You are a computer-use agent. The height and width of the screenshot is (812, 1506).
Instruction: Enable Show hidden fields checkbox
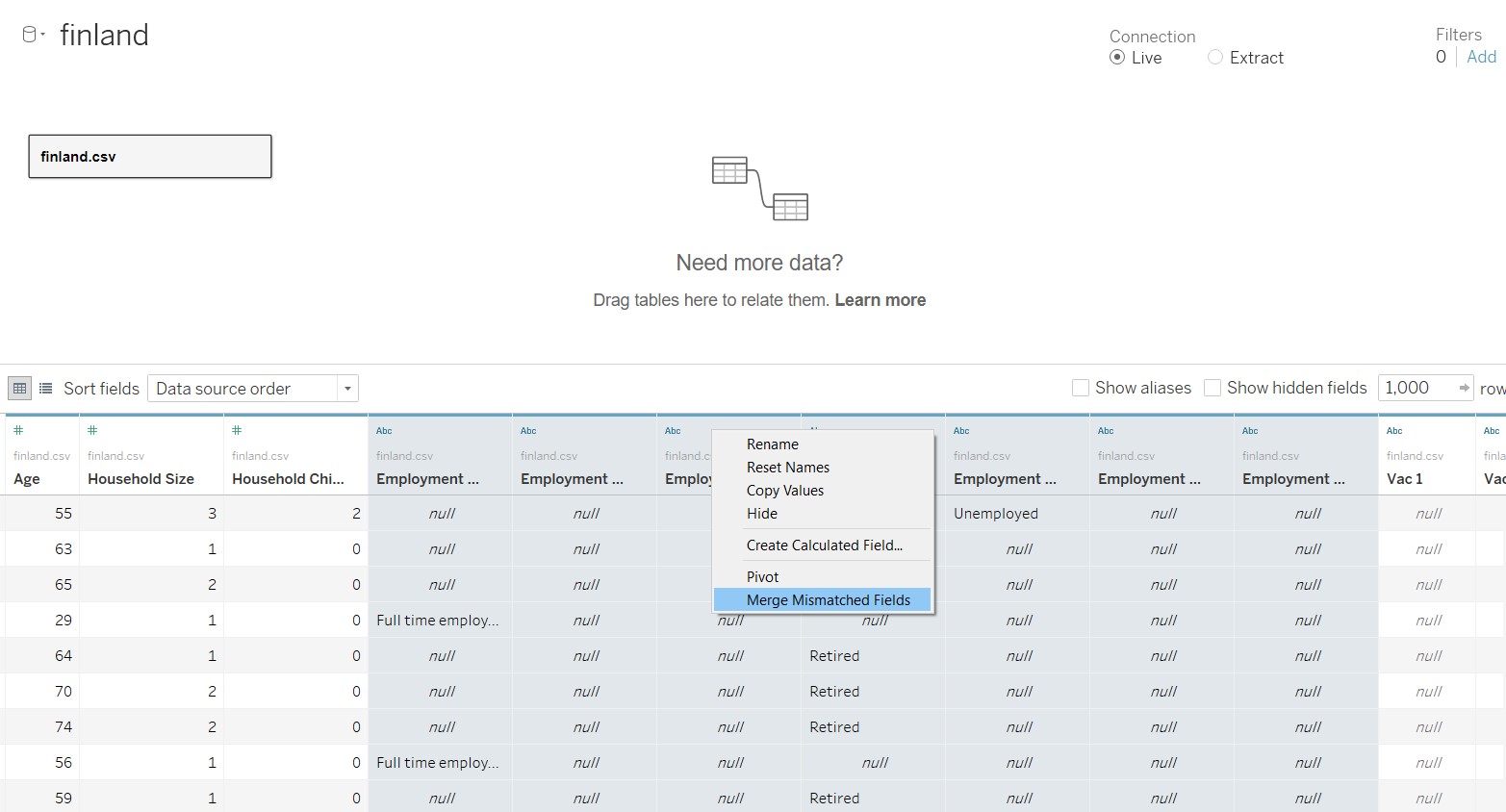coord(1212,388)
